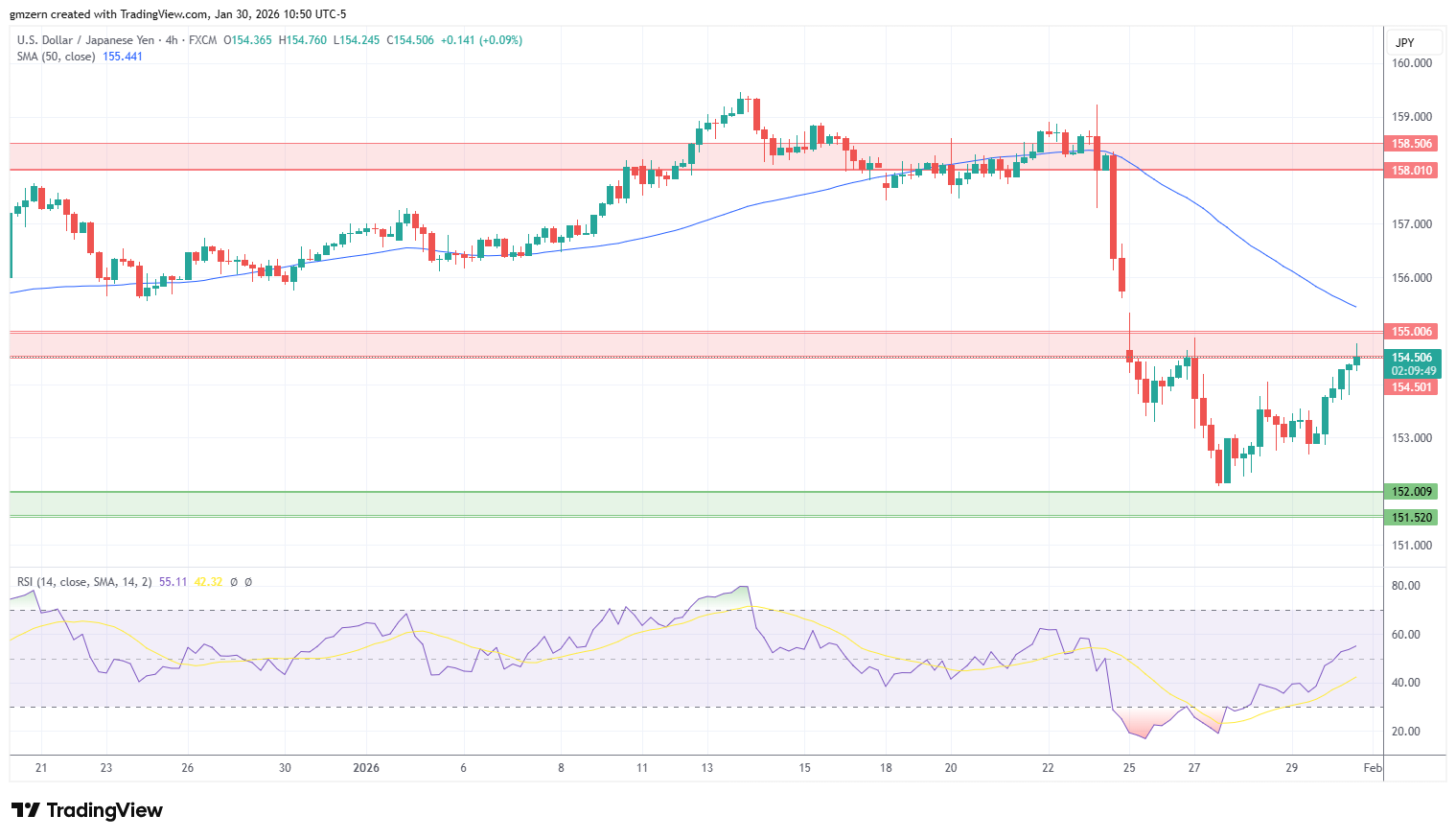Click the candle countdown 02:09:49
The height and width of the screenshot is (839, 1456).
[1414, 371]
